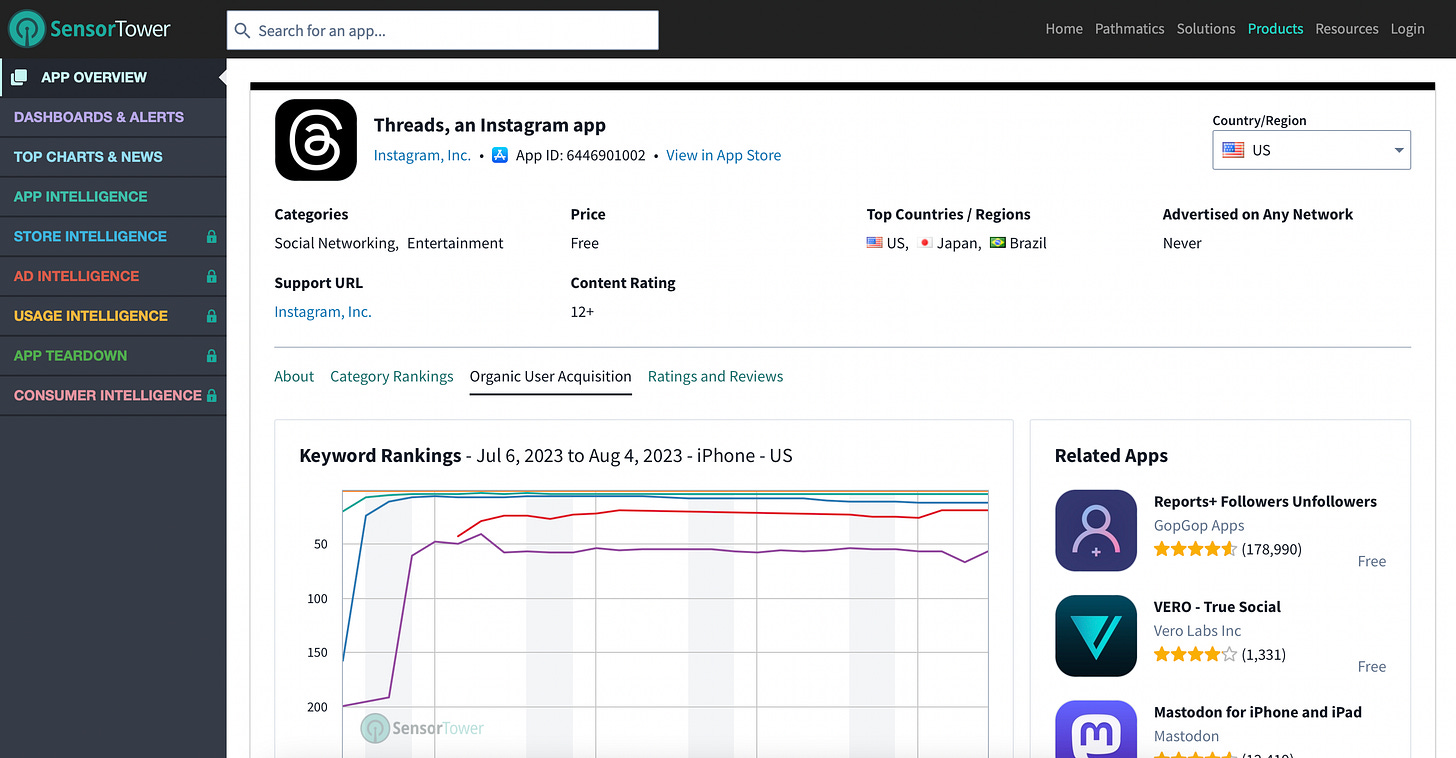Click the red keyword ranking line
Screen dimensions: 1456x758
[722, 514]
